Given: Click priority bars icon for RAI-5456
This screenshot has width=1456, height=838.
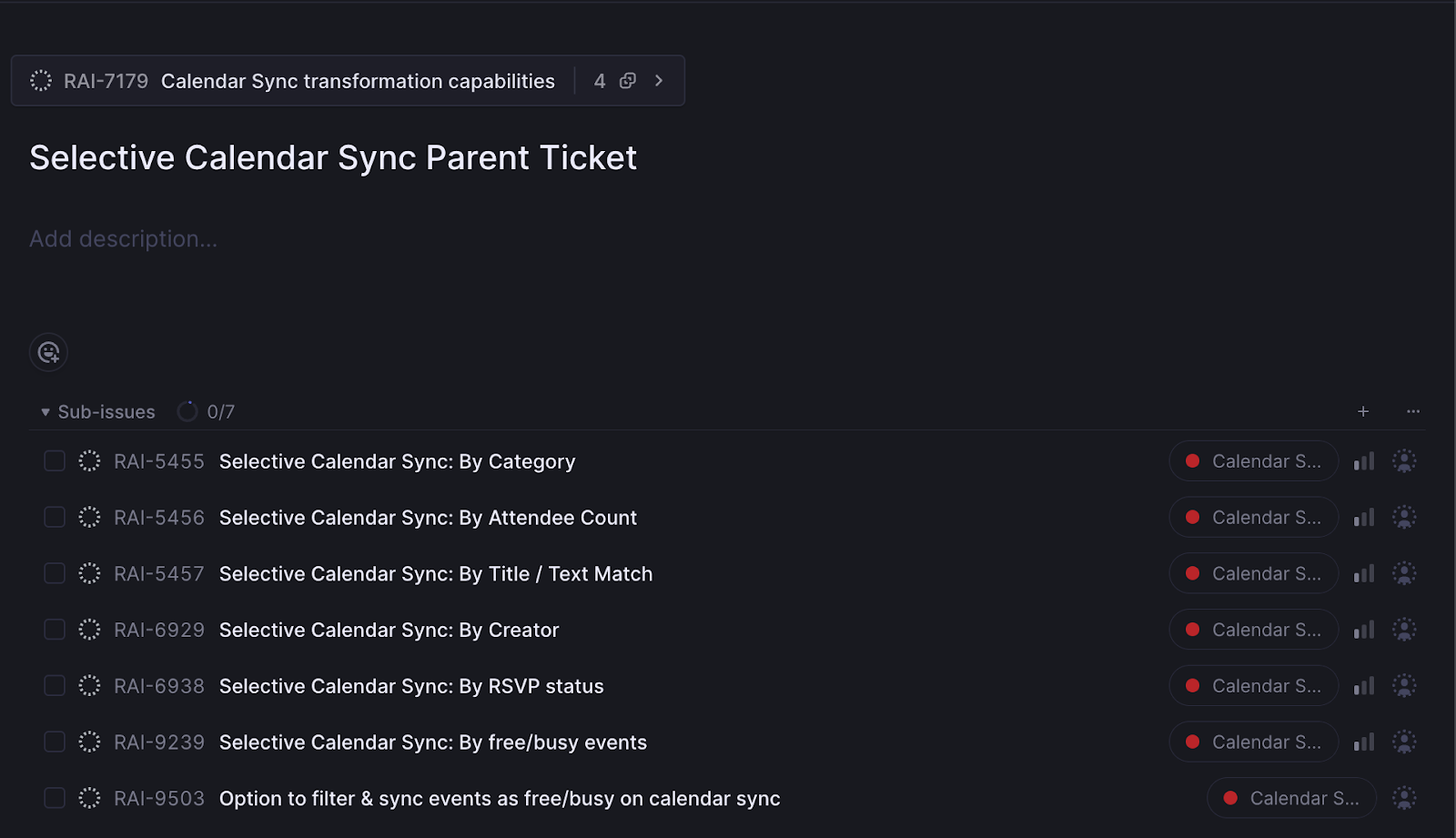Looking at the screenshot, I should coord(1364,518).
